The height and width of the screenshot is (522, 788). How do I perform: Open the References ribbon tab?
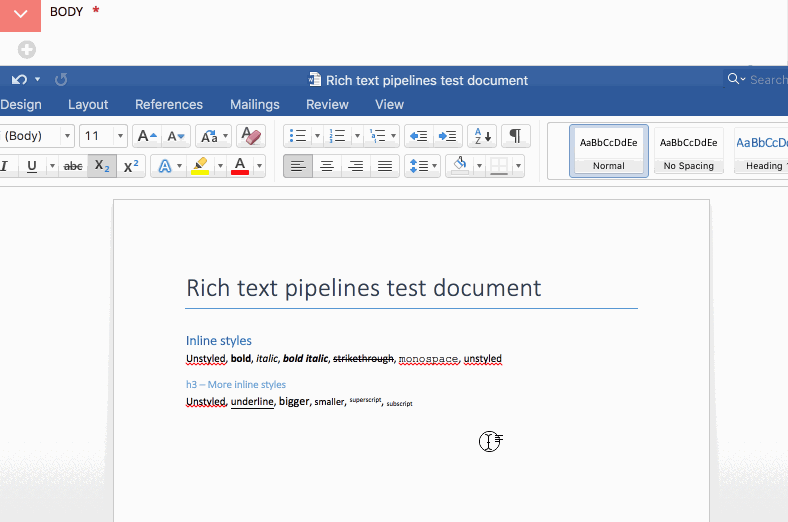click(169, 104)
